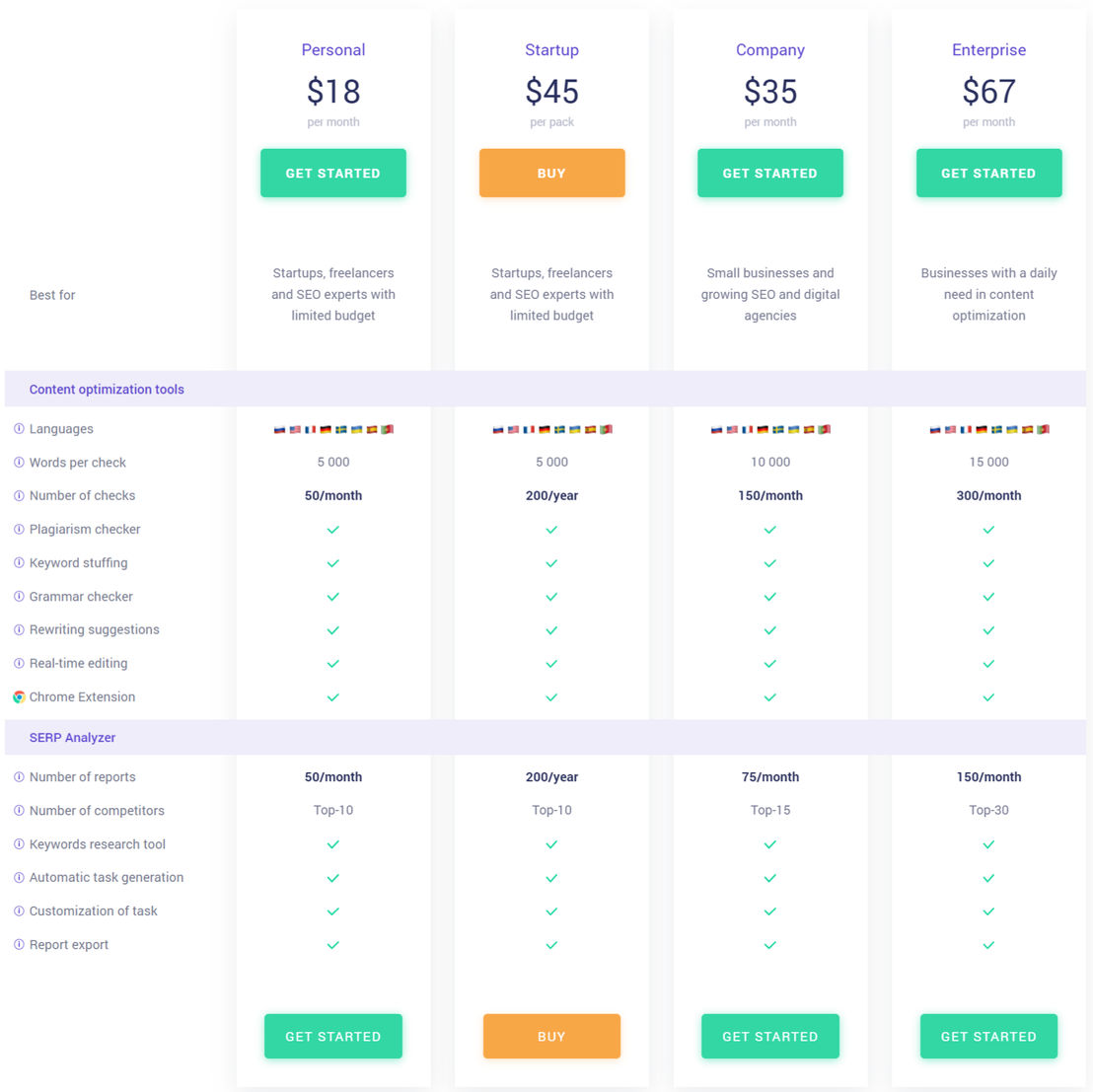Click the info icon beside Languages
This screenshot has width=1093, height=1092.
pos(19,428)
